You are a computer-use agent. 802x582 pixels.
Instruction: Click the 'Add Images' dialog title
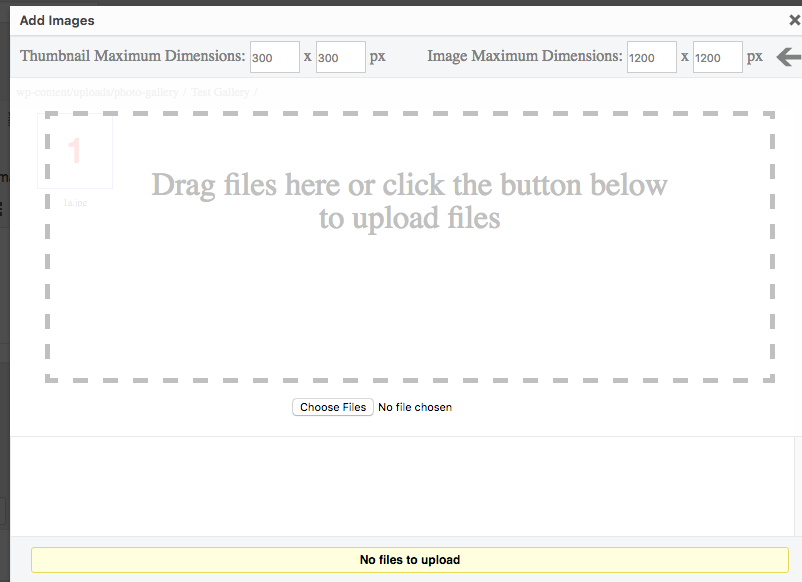[x=57, y=20]
